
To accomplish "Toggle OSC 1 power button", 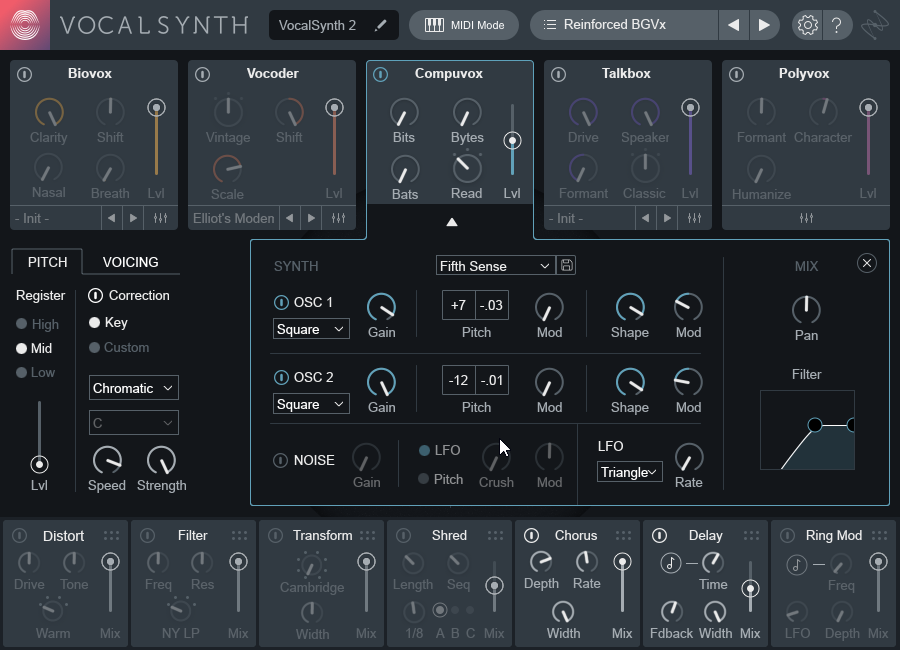I will pyautogui.click(x=281, y=302).
